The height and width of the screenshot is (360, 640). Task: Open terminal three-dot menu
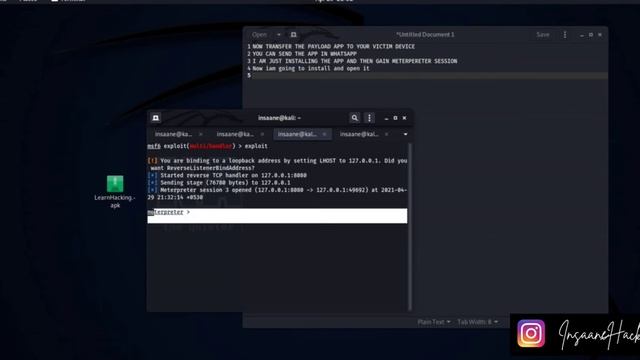[369, 118]
